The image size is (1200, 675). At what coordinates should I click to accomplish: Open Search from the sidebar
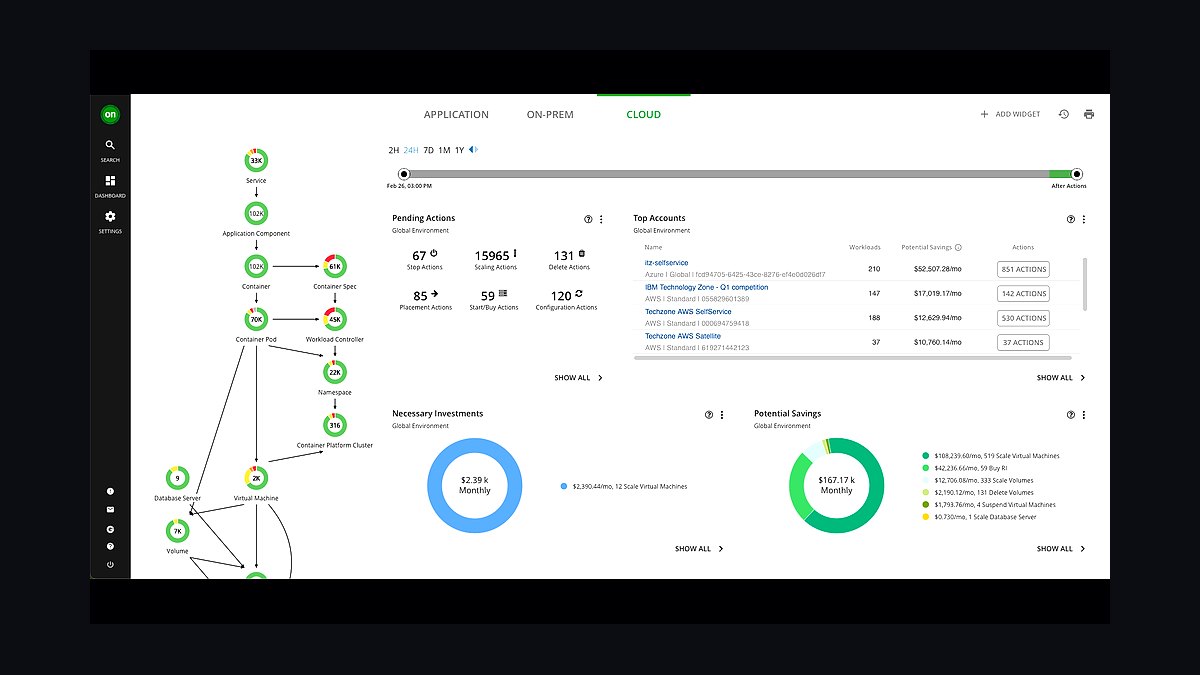point(110,151)
